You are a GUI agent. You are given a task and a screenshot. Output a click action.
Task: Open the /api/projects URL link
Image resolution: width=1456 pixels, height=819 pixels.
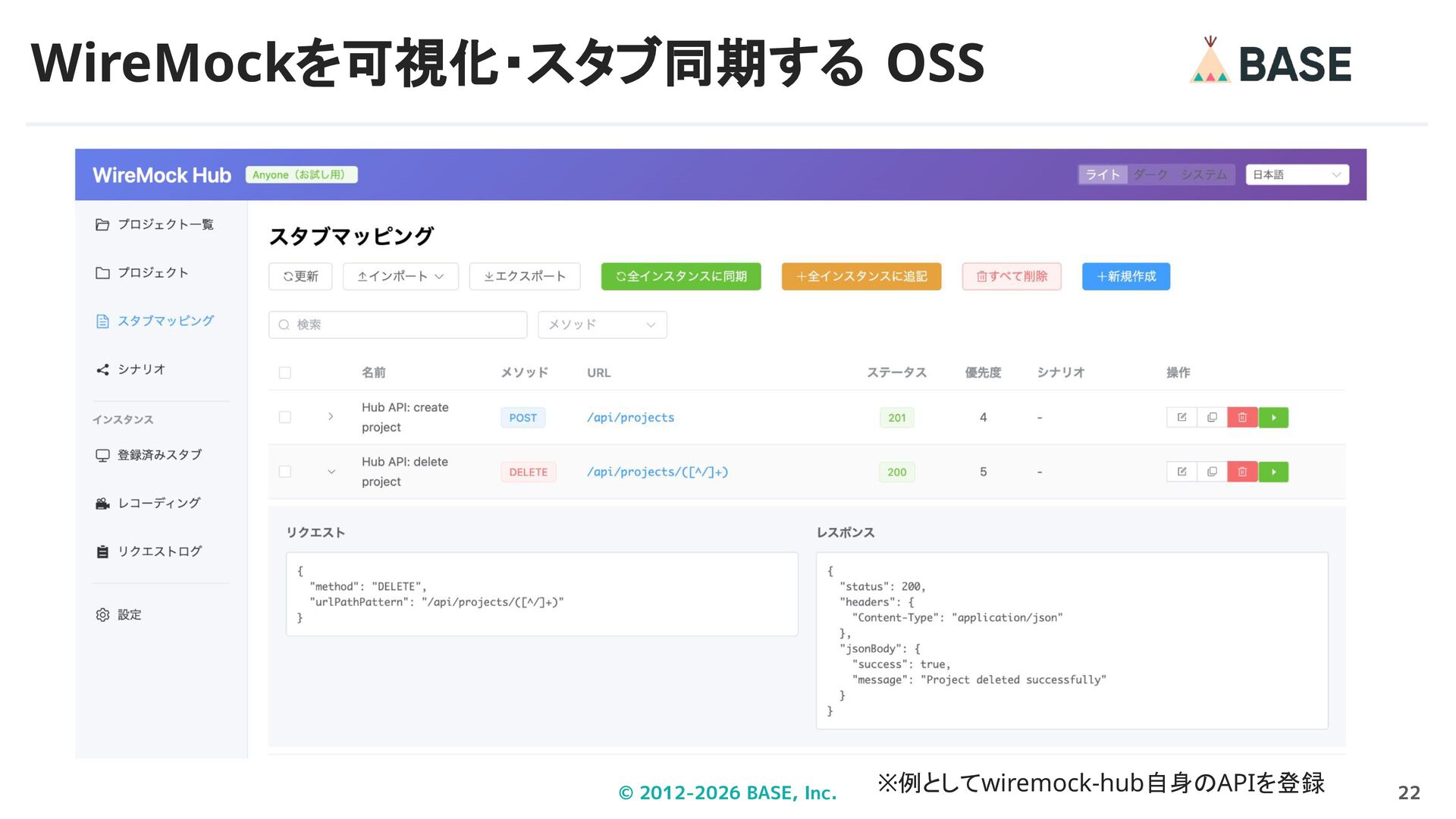point(631,418)
